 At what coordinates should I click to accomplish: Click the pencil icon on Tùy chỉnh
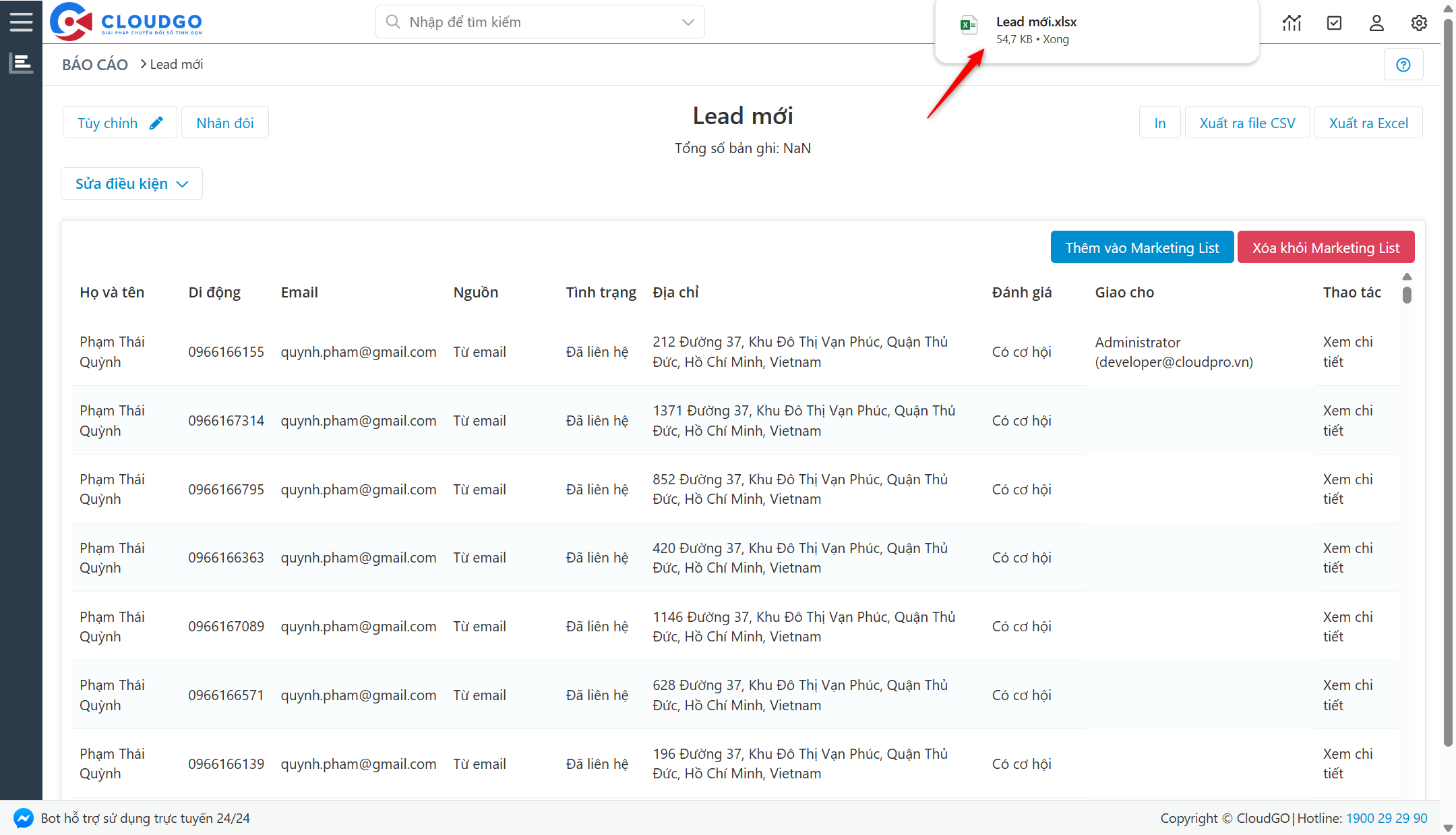click(156, 122)
